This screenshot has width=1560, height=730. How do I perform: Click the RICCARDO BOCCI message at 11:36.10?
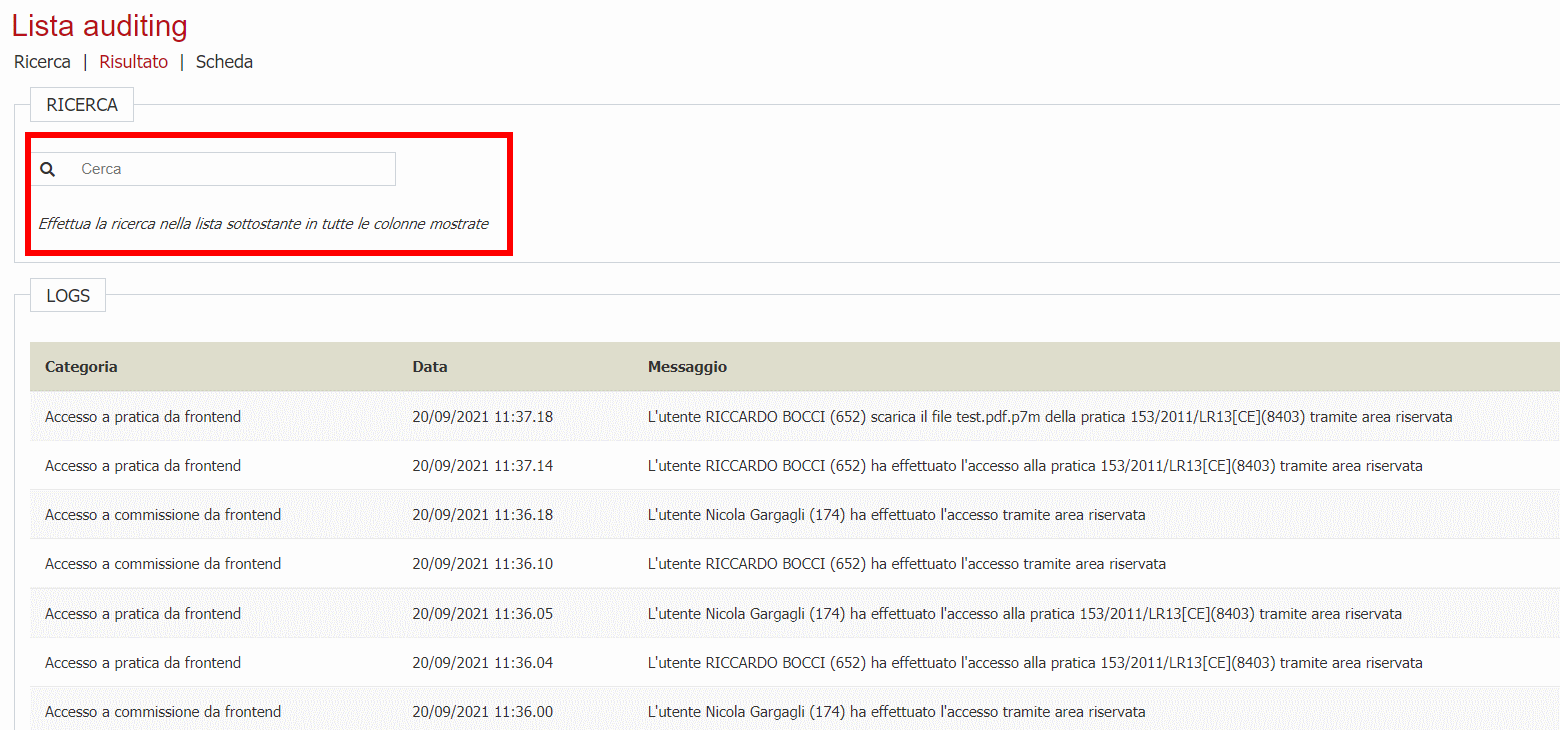(x=906, y=564)
